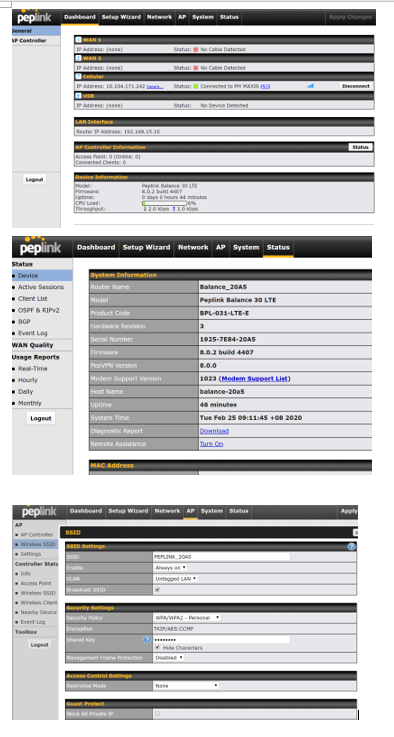
Task: Click the green status indicator for Cellular
Action: point(196,86)
